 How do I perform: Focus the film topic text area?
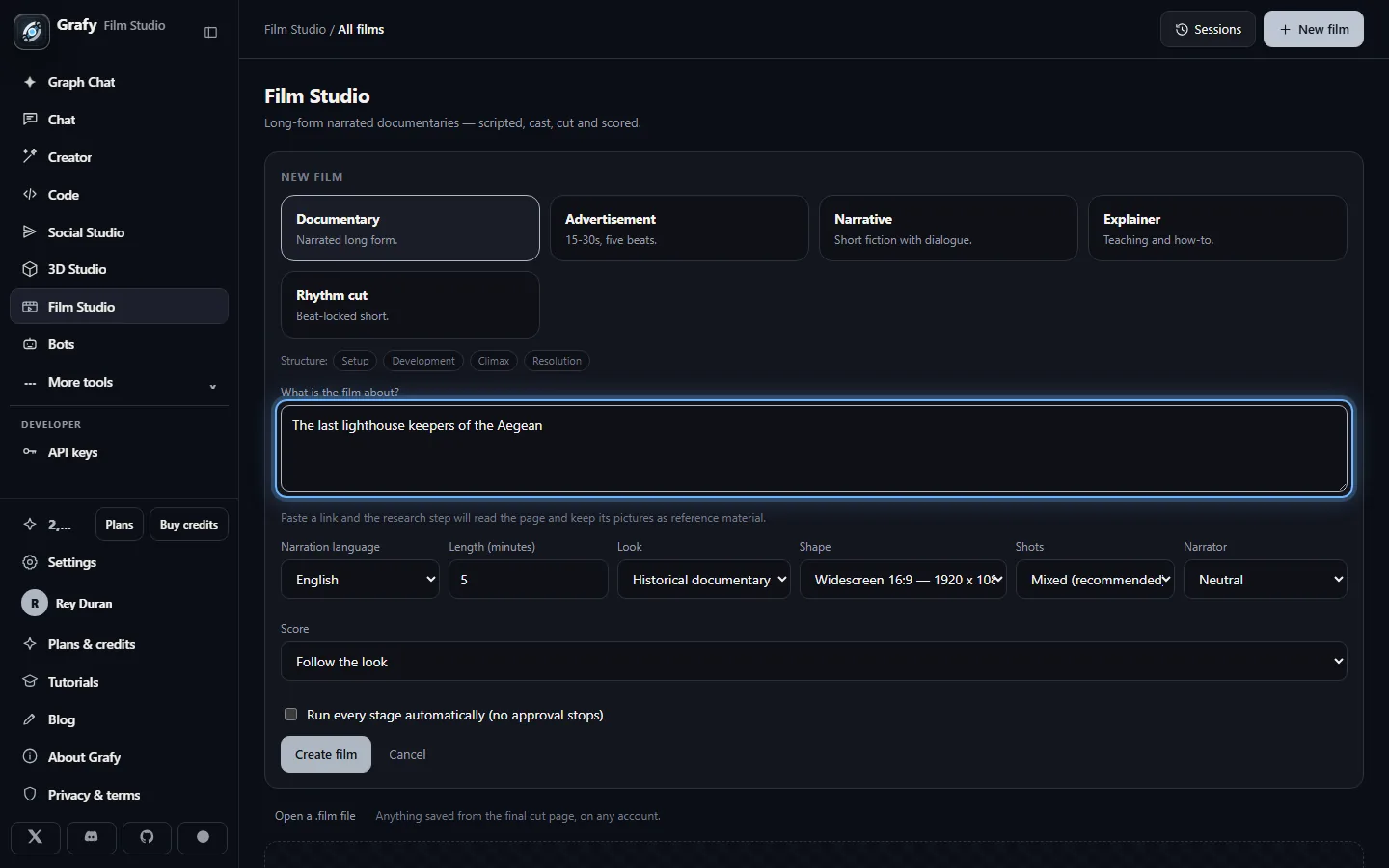(x=814, y=448)
